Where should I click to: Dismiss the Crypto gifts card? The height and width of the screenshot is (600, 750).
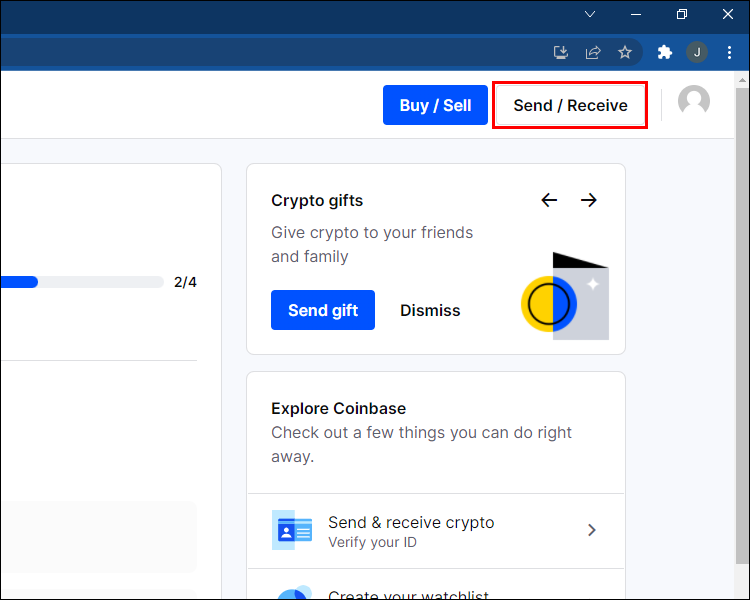coord(430,310)
